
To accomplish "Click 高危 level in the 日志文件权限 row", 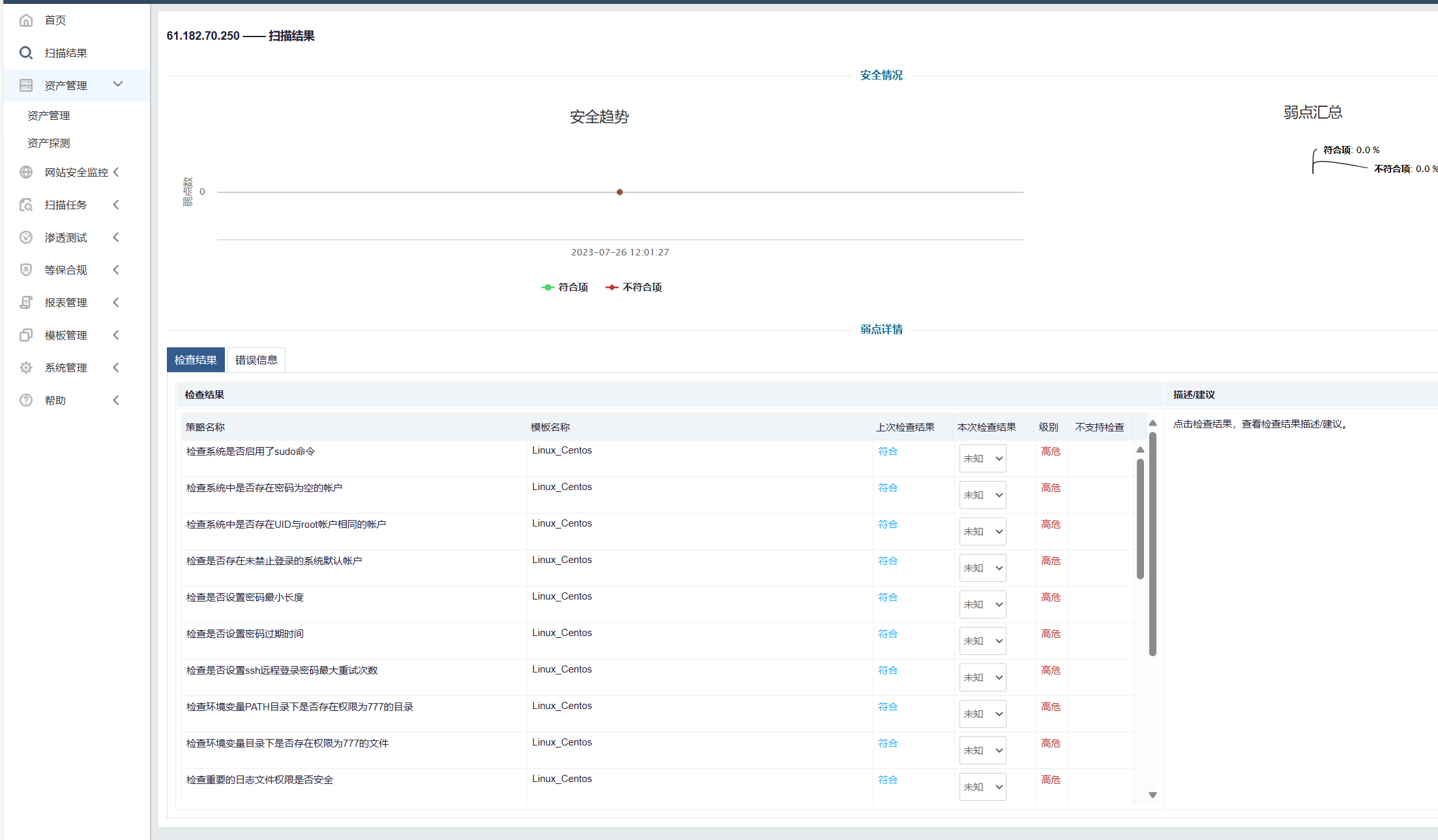I will coord(1051,779).
